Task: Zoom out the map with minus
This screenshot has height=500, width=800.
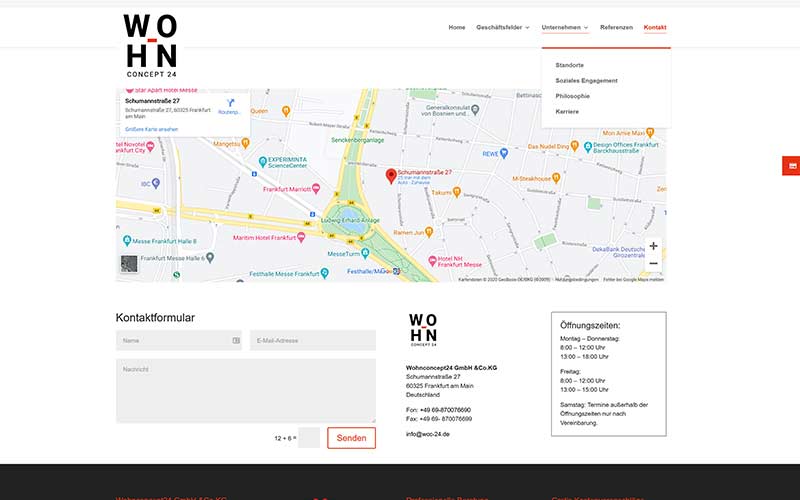Action: tap(653, 264)
